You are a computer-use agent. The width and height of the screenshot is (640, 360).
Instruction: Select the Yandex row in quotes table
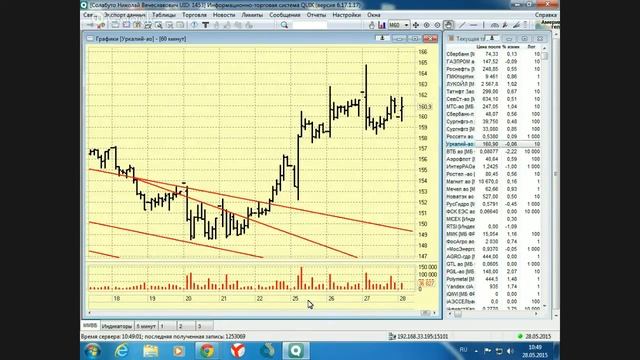click(x=493, y=287)
